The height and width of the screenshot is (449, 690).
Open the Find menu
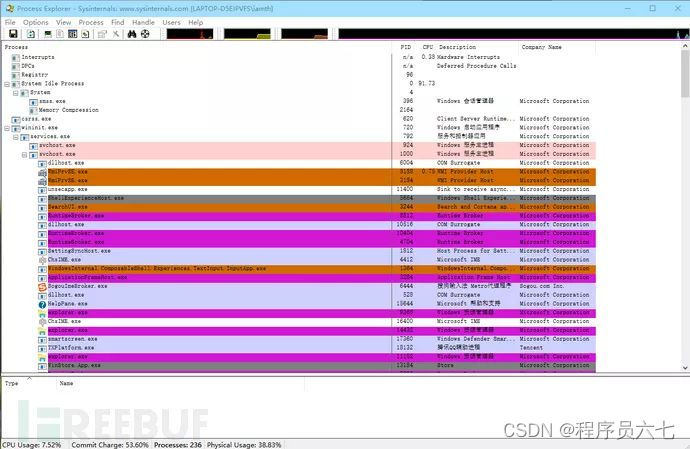117,22
